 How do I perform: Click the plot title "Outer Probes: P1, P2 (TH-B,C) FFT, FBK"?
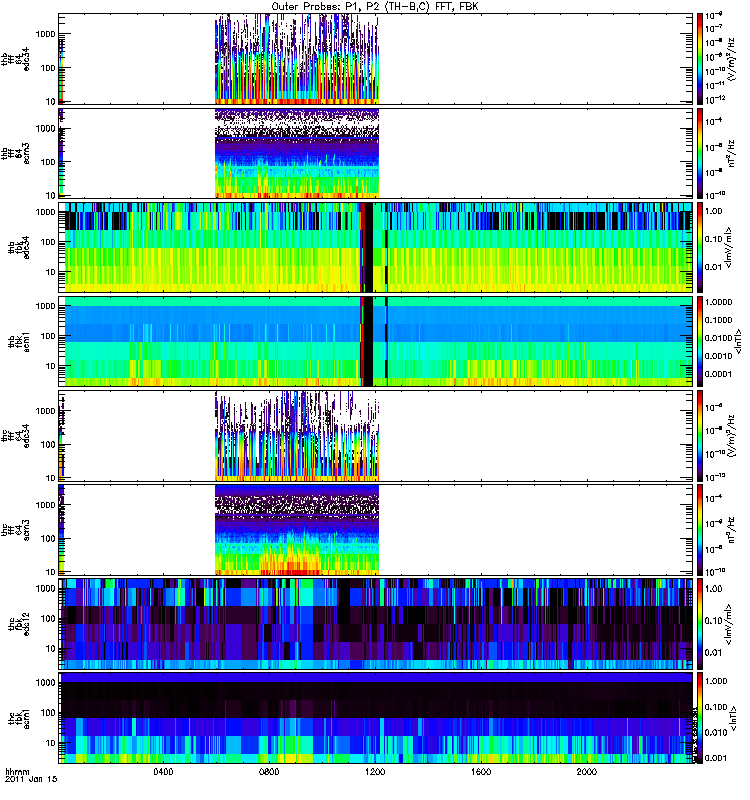[x=375, y=7]
